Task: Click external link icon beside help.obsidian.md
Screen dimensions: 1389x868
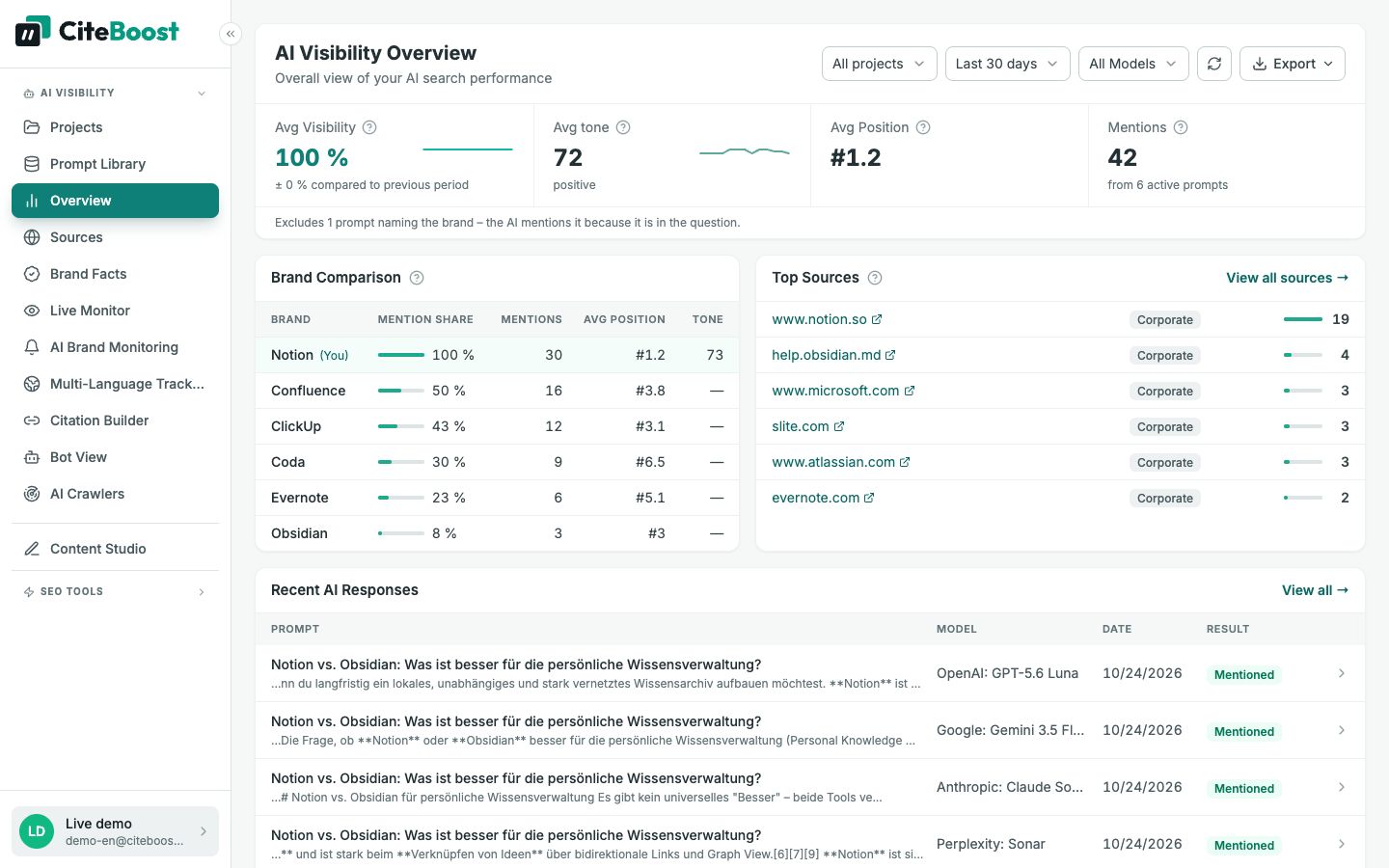Action: 890,355
